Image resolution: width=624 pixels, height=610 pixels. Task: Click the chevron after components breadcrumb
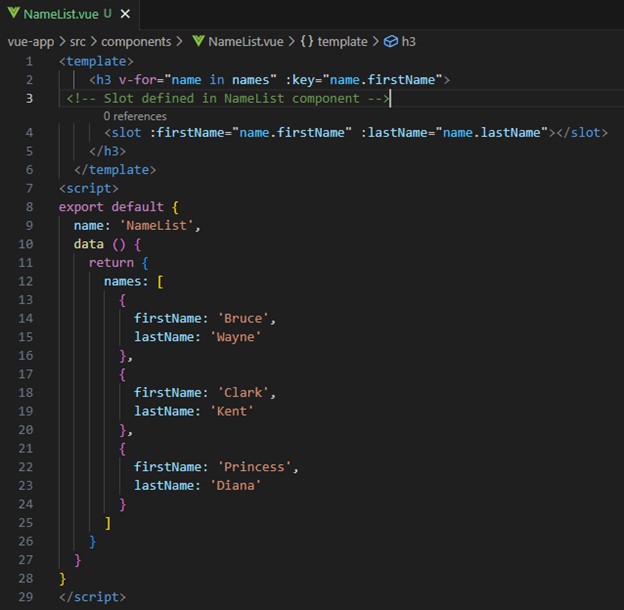pyautogui.click(x=179, y=41)
